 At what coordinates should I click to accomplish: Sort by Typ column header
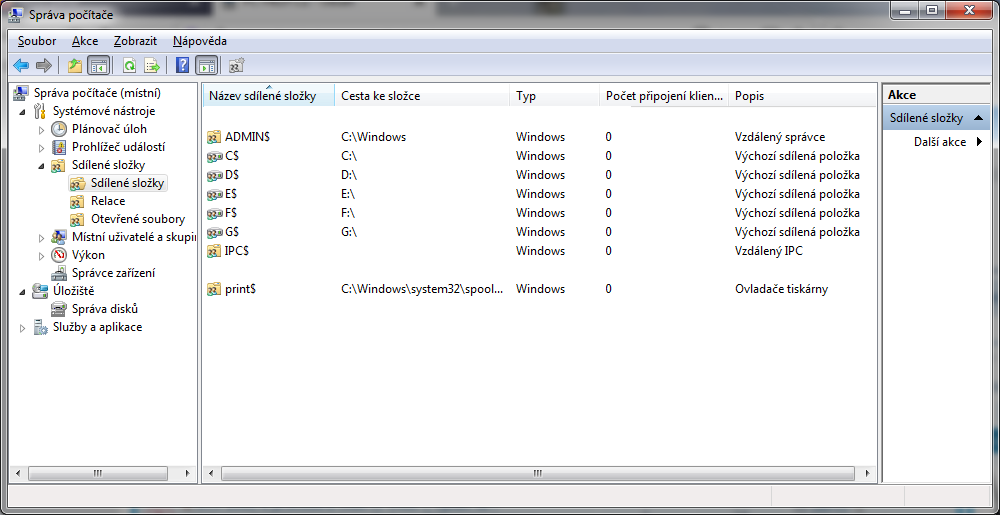click(x=554, y=96)
